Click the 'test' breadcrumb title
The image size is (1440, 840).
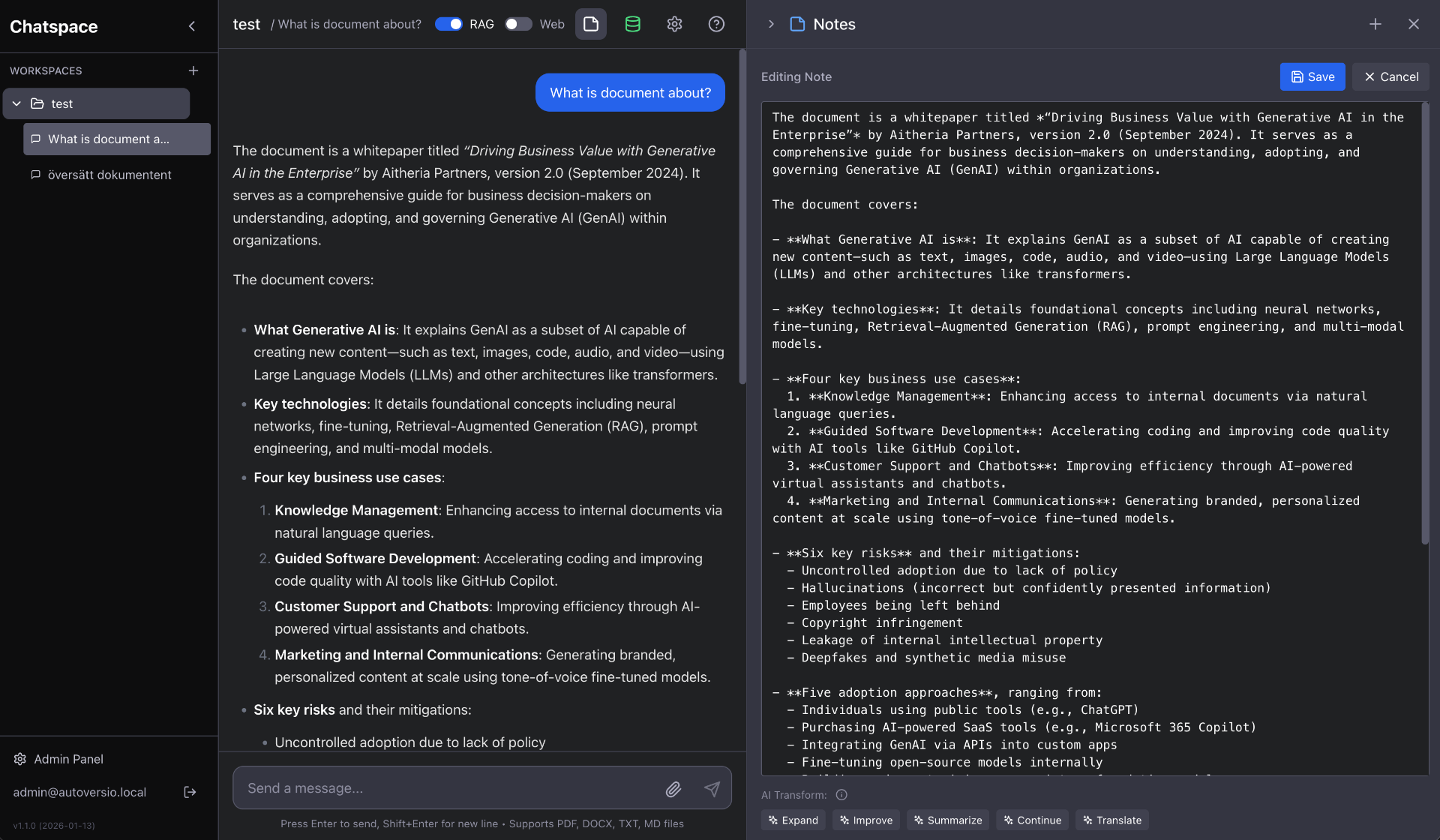pyautogui.click(x=246, y=24)
